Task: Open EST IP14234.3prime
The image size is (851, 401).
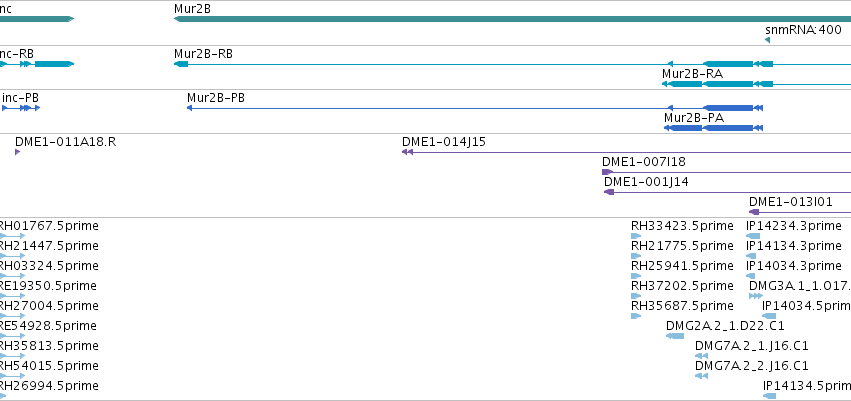Action: [794, 226]
